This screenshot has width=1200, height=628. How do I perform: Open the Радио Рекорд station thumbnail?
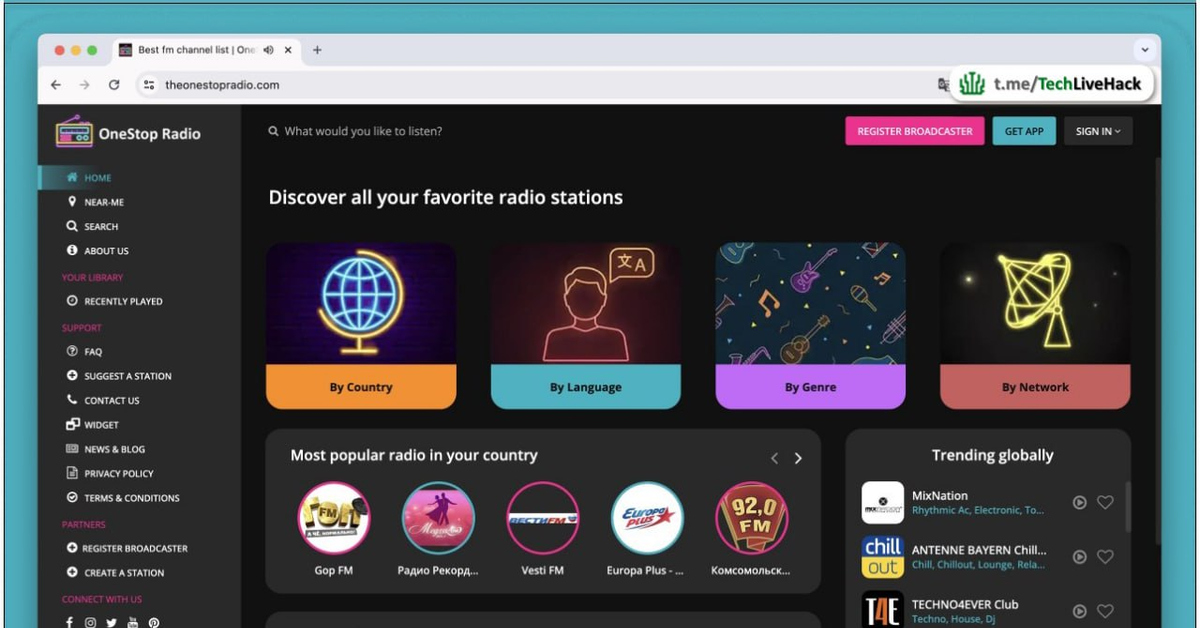tap(438, 518)
